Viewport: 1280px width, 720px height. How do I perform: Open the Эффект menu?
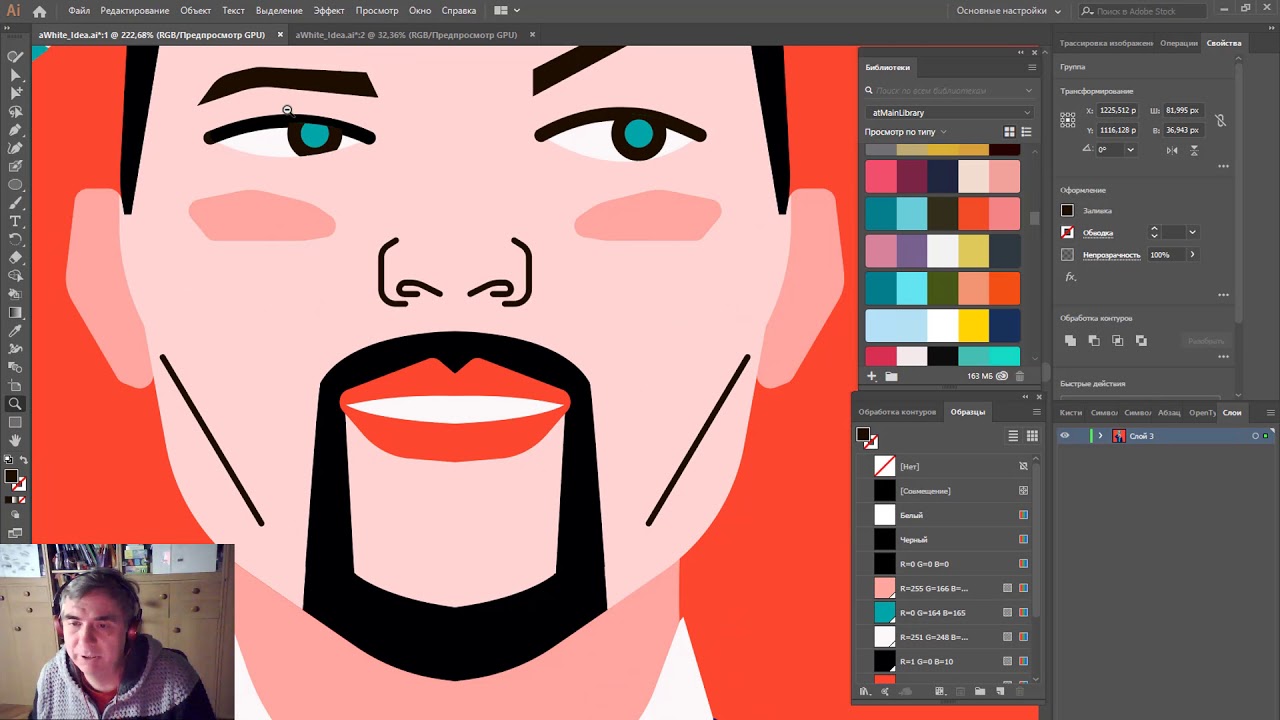[329, 11]
